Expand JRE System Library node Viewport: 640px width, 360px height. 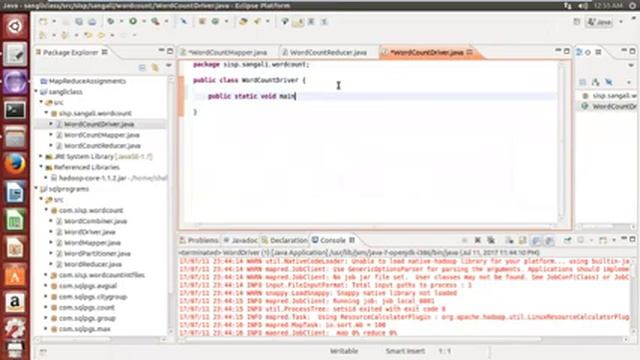point(41,156)
